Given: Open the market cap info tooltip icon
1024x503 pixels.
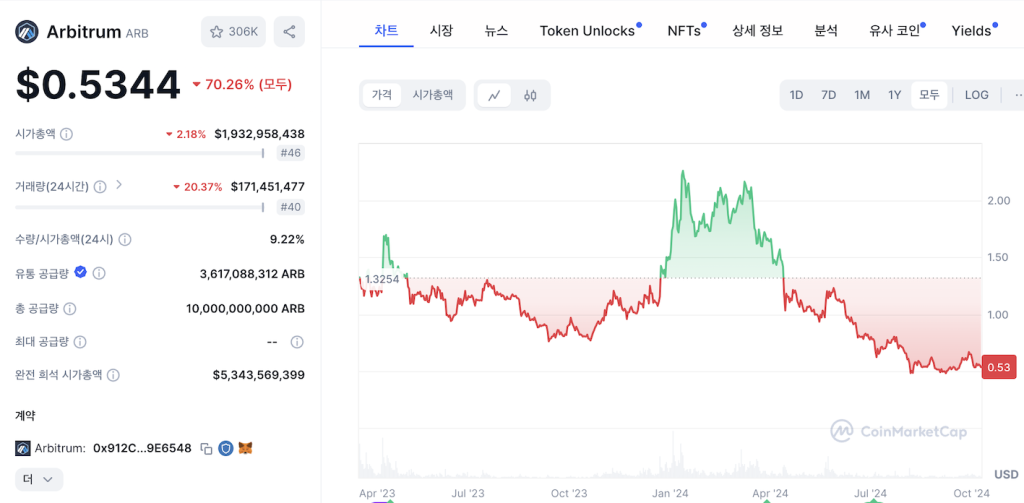Looking at the screenshot, I should [x=67, y=134].
